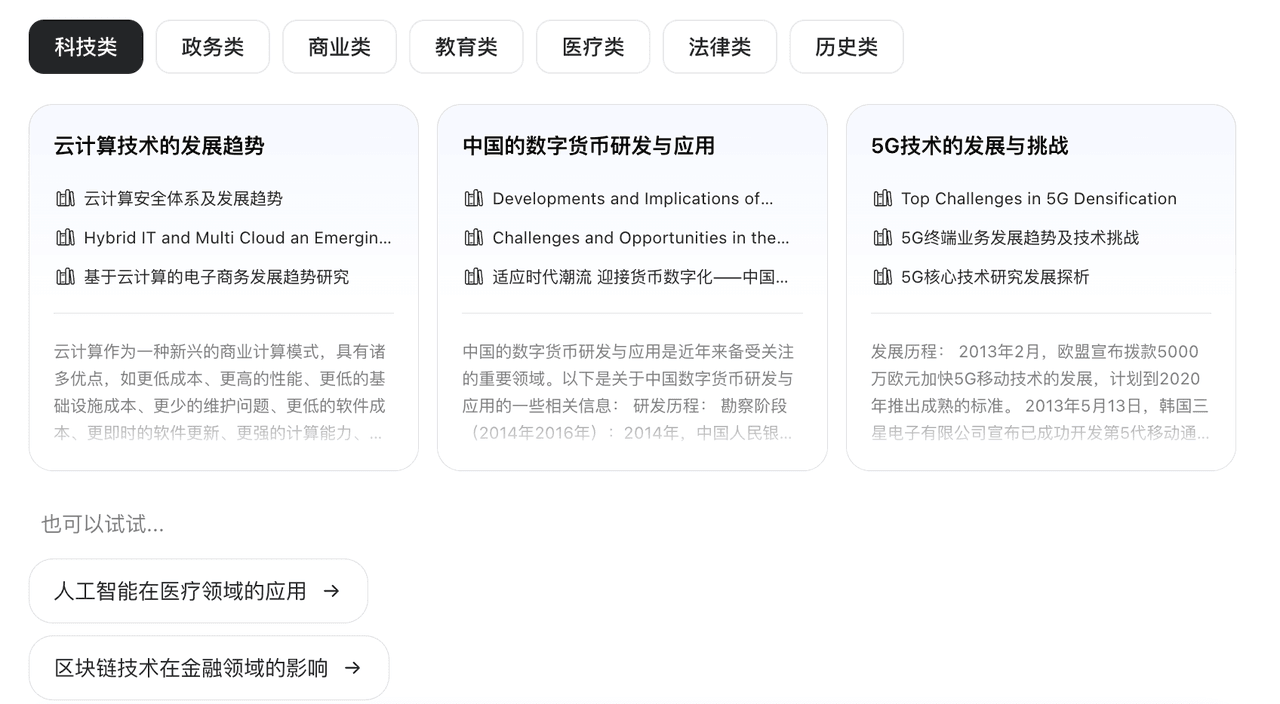Click book icon beside Challenges and Opportunities
This screenshot has width=1280, height=704.
(474, 237)
